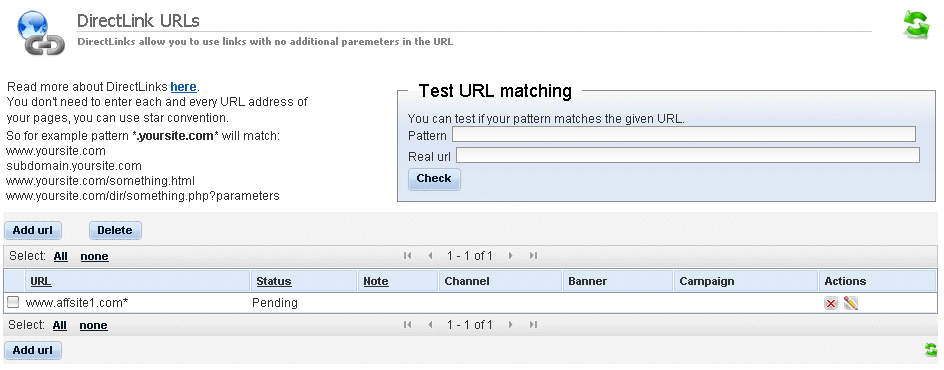The height and width of the screenshot is (370, 944).
Task: Click the example www.yoursite.com/dir/something.php?parameters
Action: (x=143, y=196)
